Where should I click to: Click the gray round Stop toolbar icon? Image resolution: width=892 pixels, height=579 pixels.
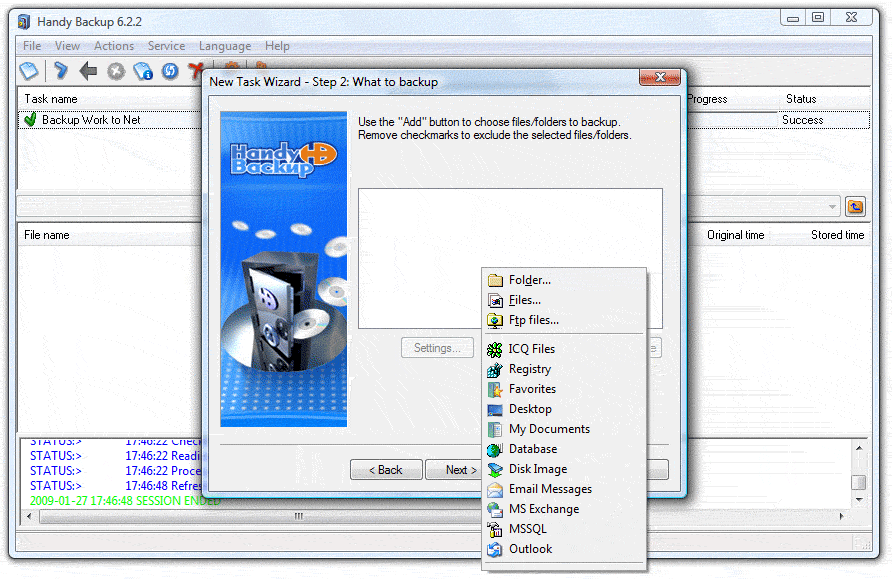116,71
